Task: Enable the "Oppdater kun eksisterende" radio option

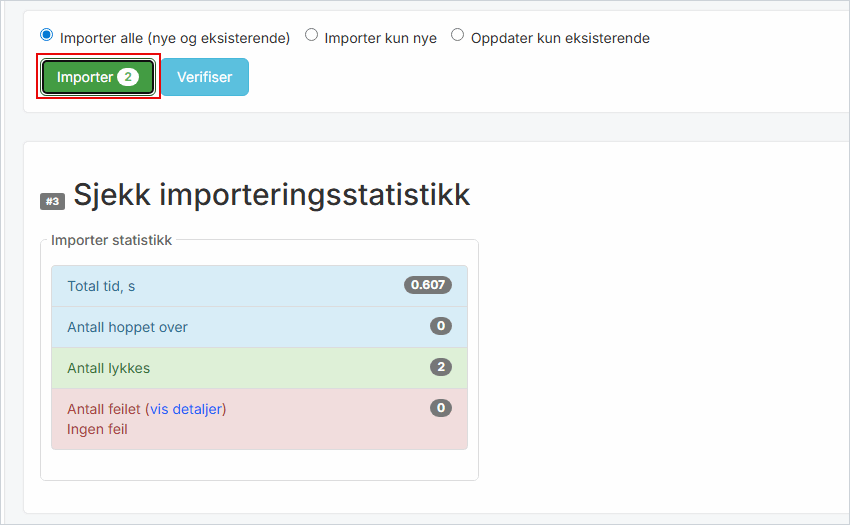Action: [x=458, y=35]
